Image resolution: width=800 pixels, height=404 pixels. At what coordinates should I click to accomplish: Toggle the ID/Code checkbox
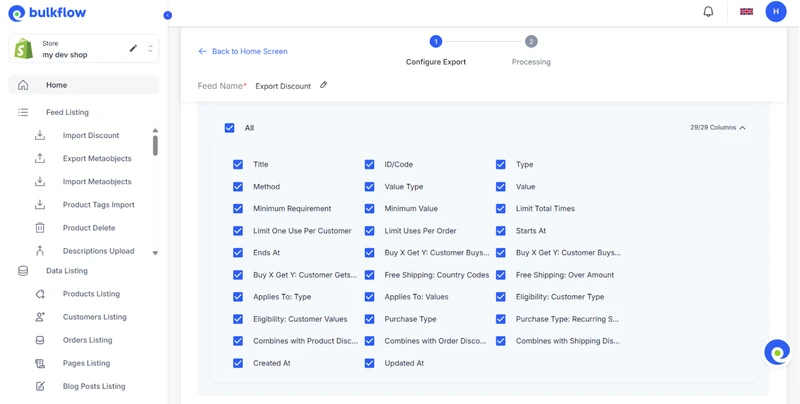pos(369,164)
